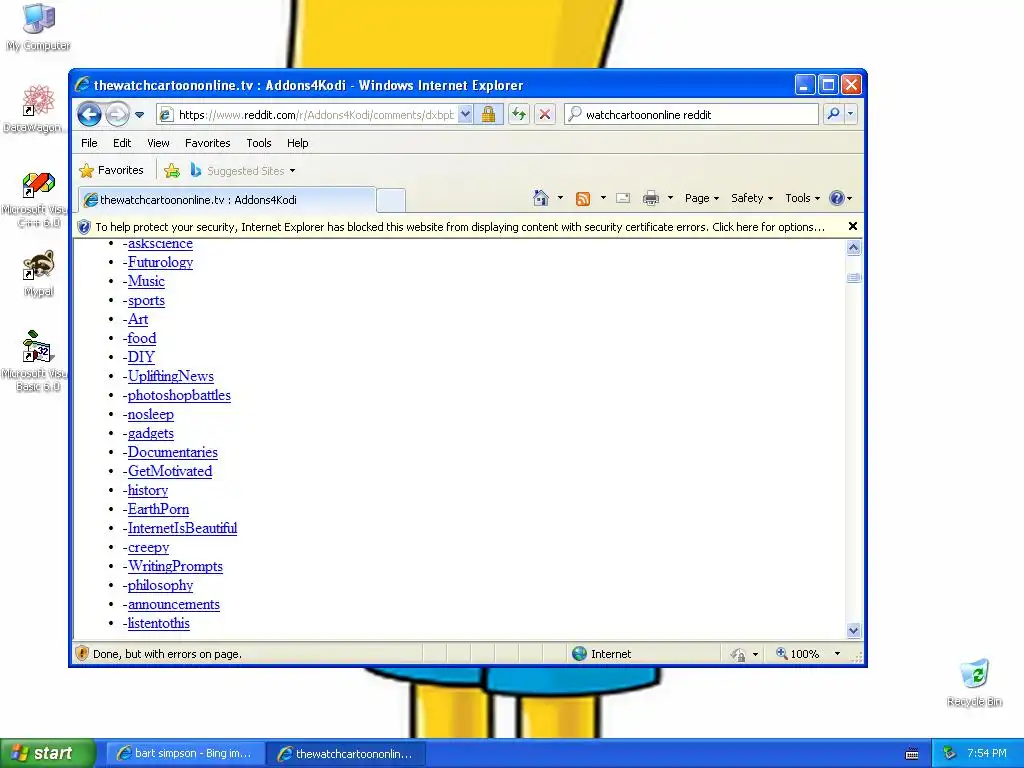Open the UpliftingNews link

170,376
